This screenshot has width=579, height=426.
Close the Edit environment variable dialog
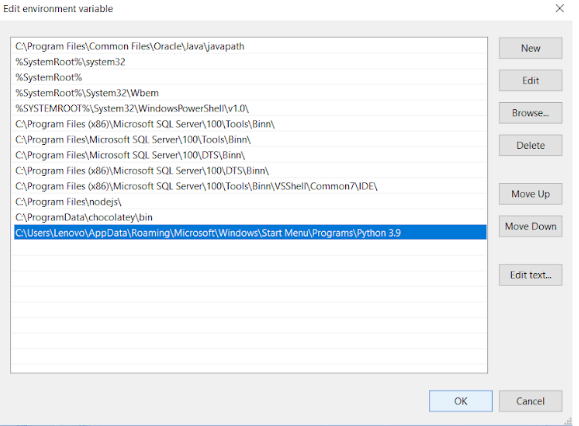559,8
